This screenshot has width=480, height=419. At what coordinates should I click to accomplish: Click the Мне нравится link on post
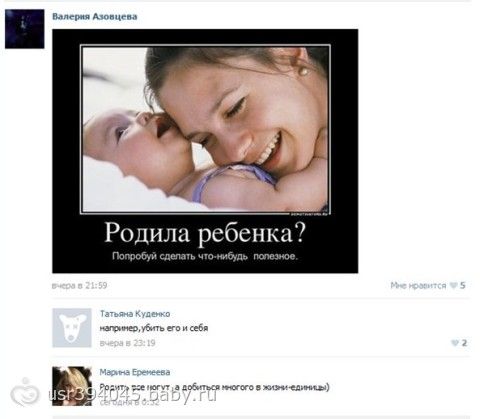coord(418,286)
